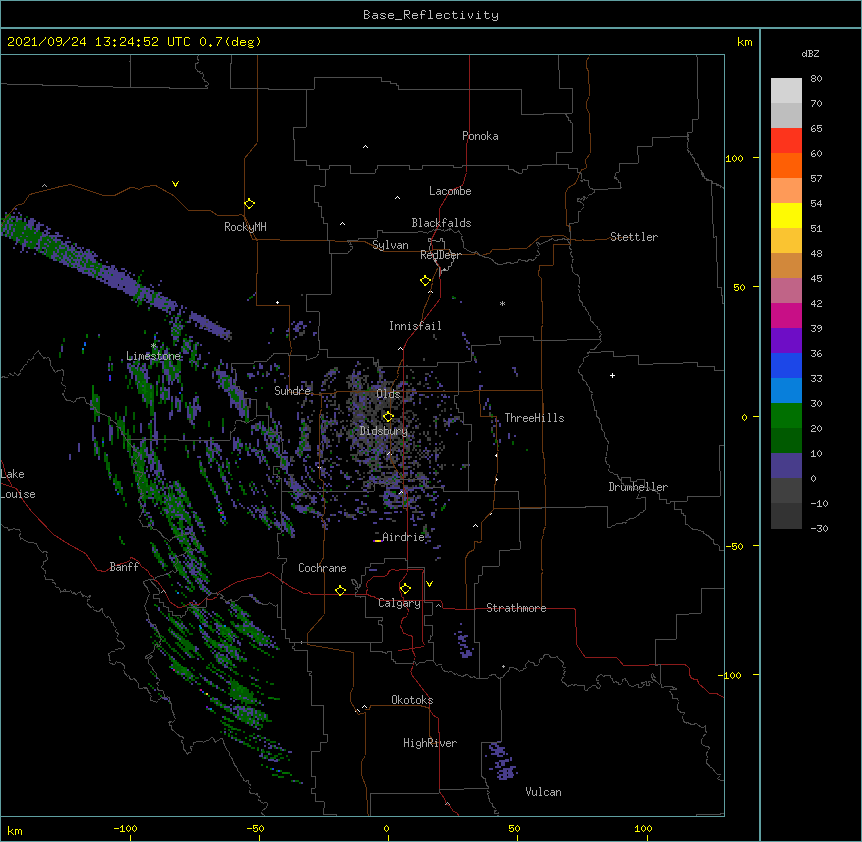Select the Blackfalds label

pos(441,223)
